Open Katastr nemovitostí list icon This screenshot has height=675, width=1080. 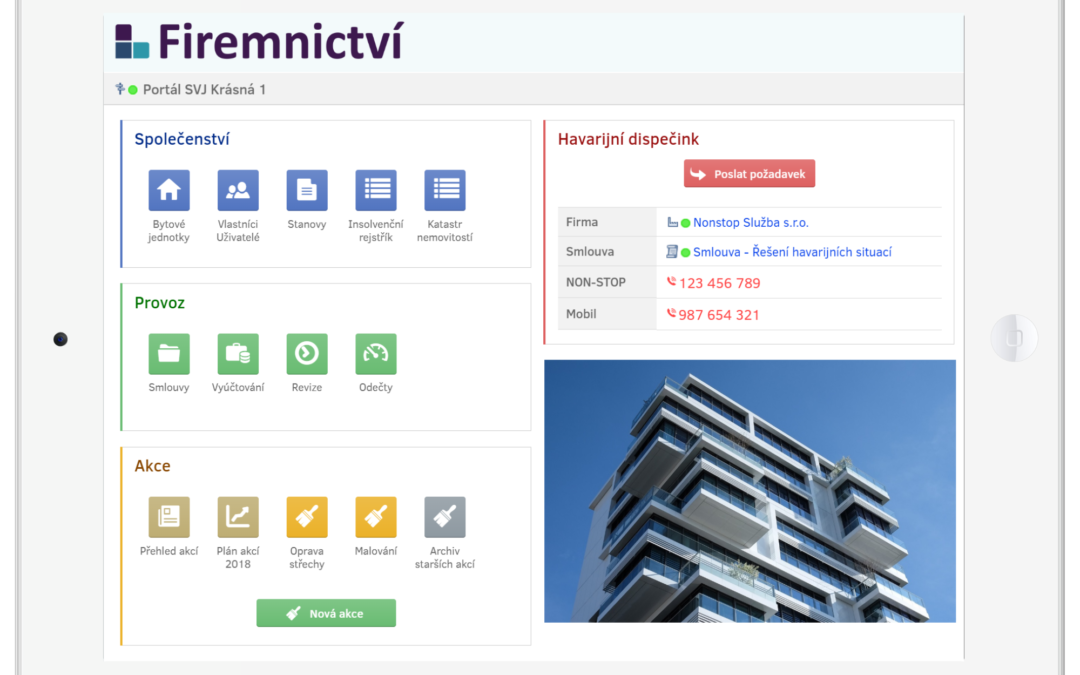click(x=444, y=190)
